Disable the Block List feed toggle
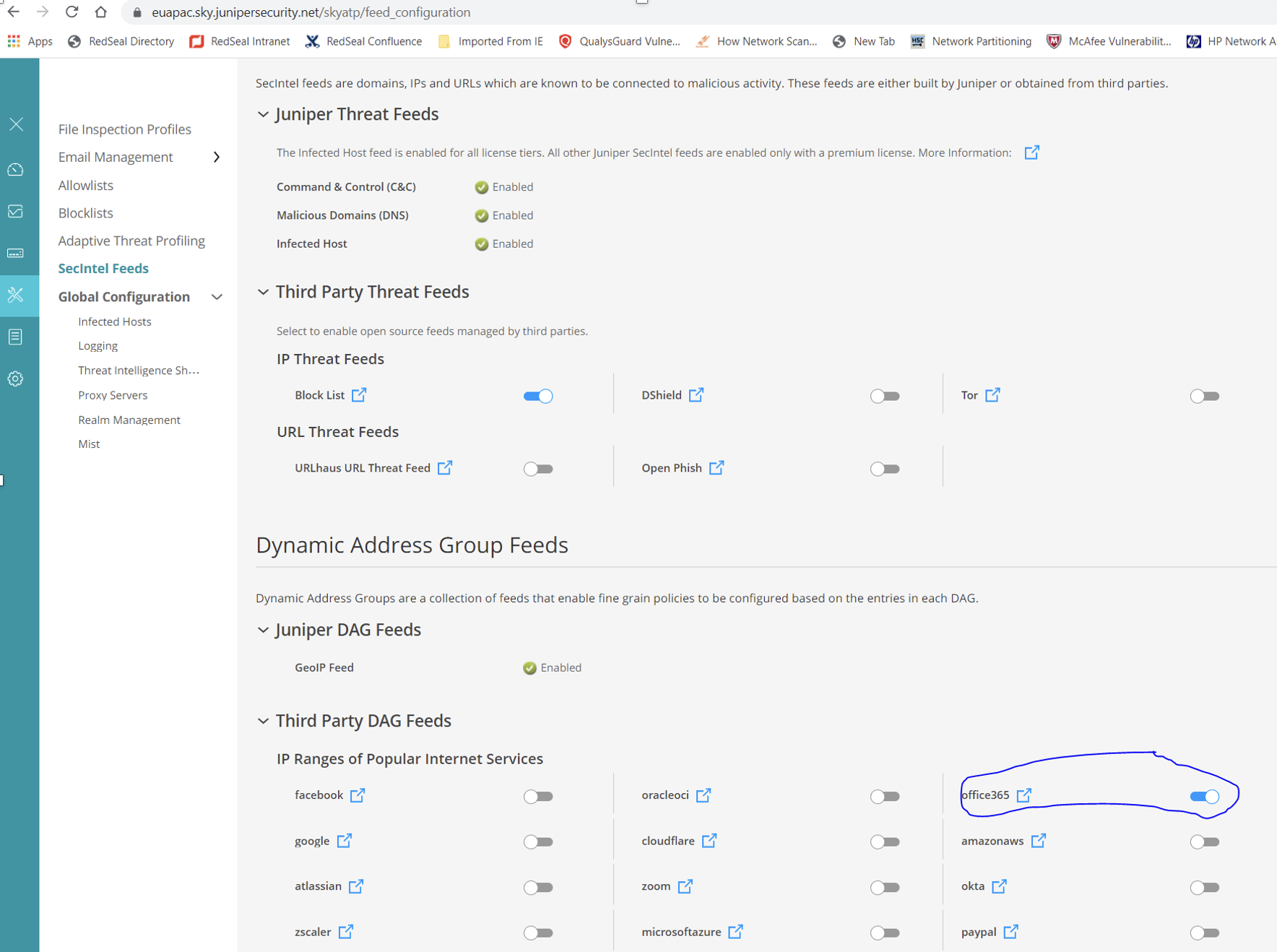 click(x=538, y=396)
